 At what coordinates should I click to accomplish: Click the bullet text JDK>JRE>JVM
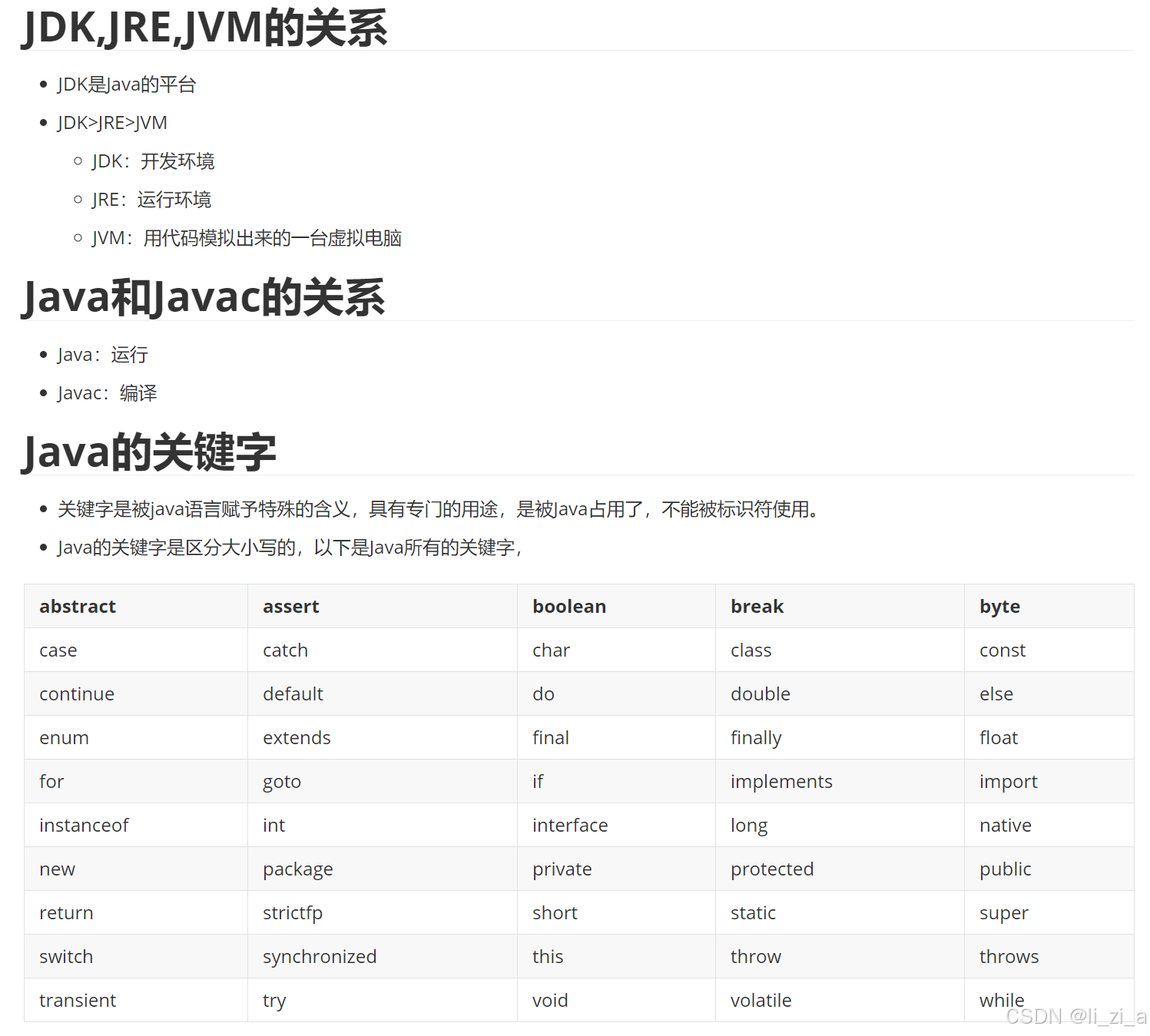coord(111,122)
